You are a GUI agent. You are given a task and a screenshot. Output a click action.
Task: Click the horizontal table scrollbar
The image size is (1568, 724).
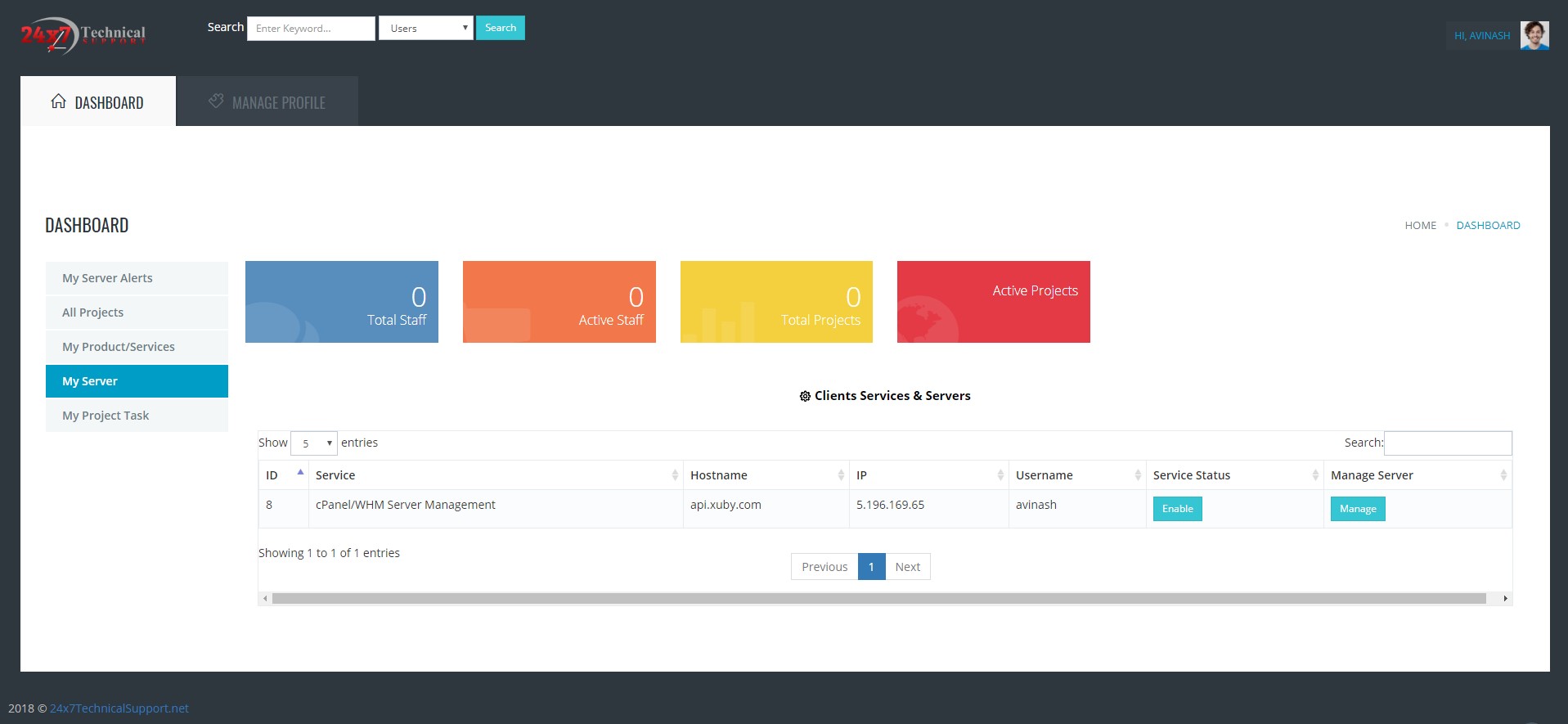click(x=878, y=599)
